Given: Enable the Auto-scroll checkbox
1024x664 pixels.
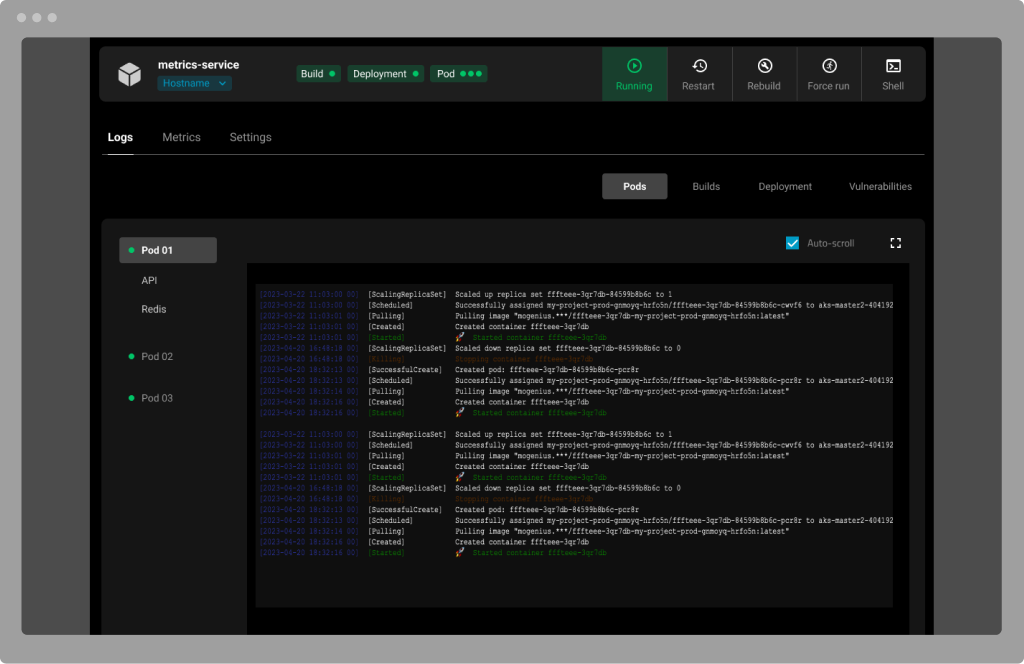Looking at the screenshot, I should (793, 242).
